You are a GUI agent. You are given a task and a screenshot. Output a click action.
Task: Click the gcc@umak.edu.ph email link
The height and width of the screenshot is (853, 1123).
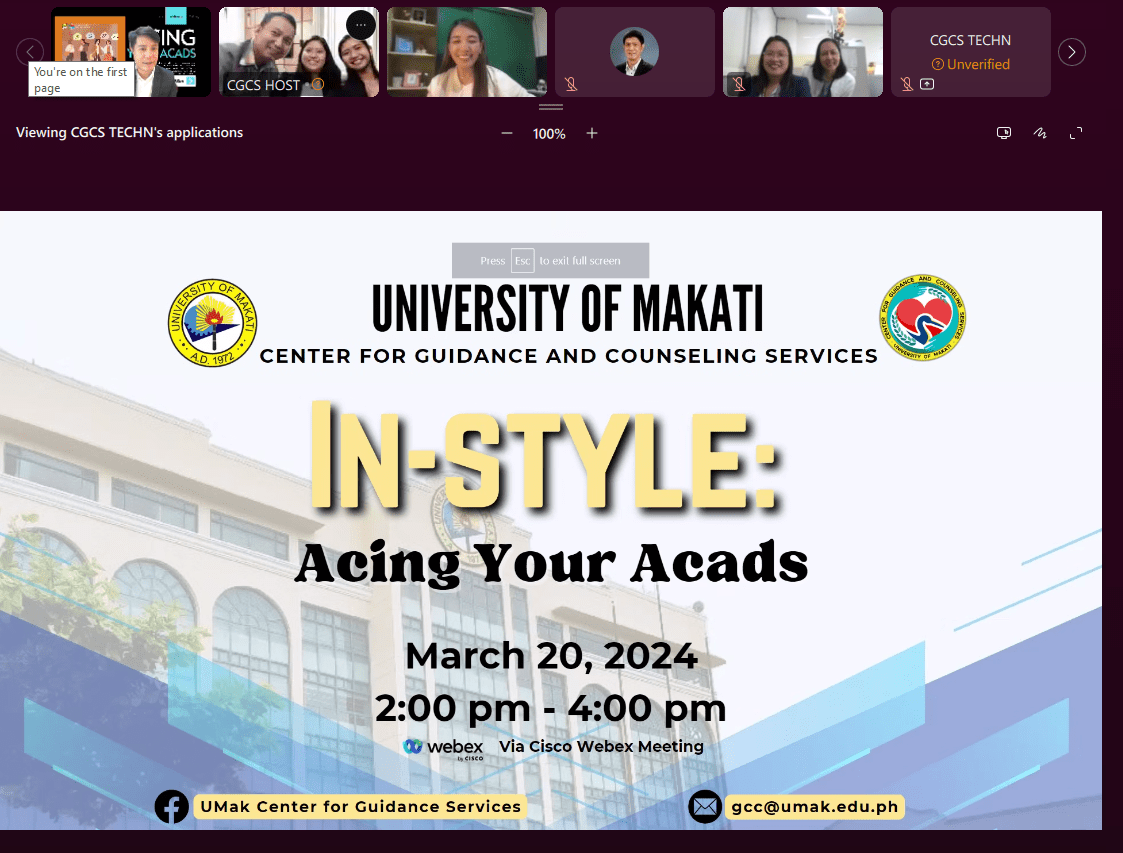pyautogui.click(x=813, y=806)
